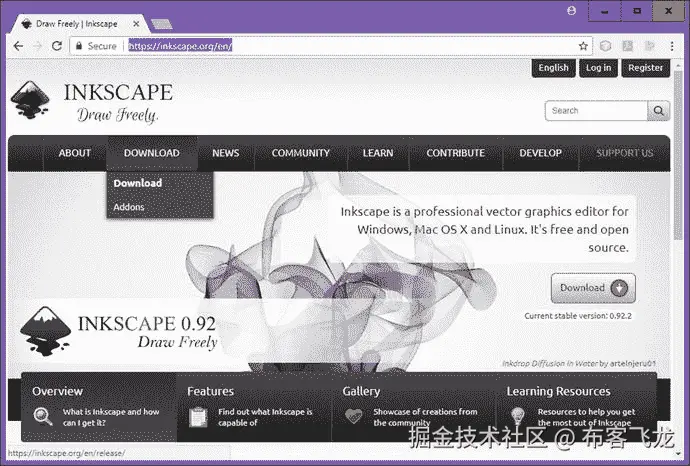The image size is (690, 466).
Task: Close the Draw Freely | Inkscape tab
Action: click(136, 24)
